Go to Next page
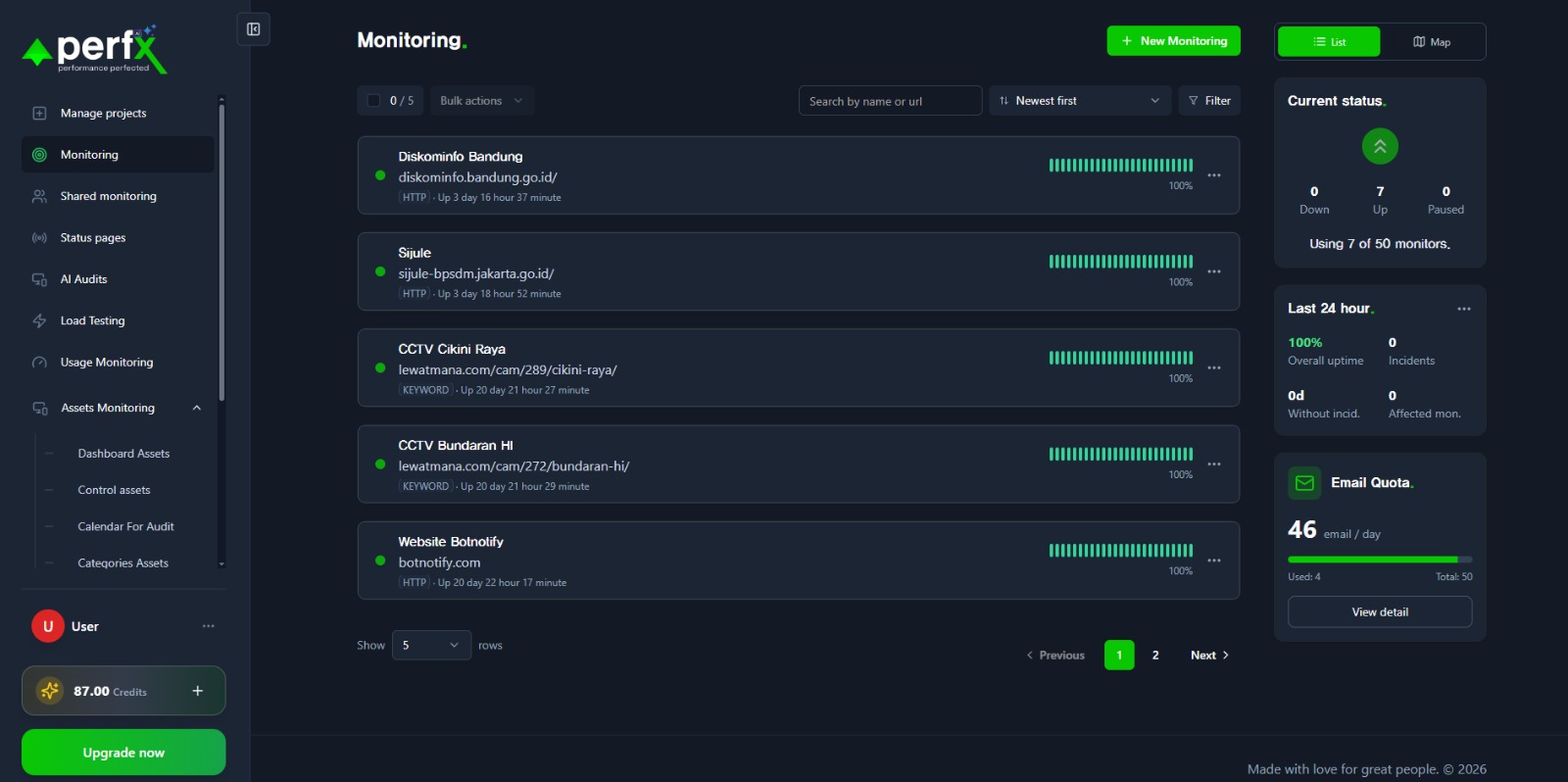 click(x=1209, y=656)
